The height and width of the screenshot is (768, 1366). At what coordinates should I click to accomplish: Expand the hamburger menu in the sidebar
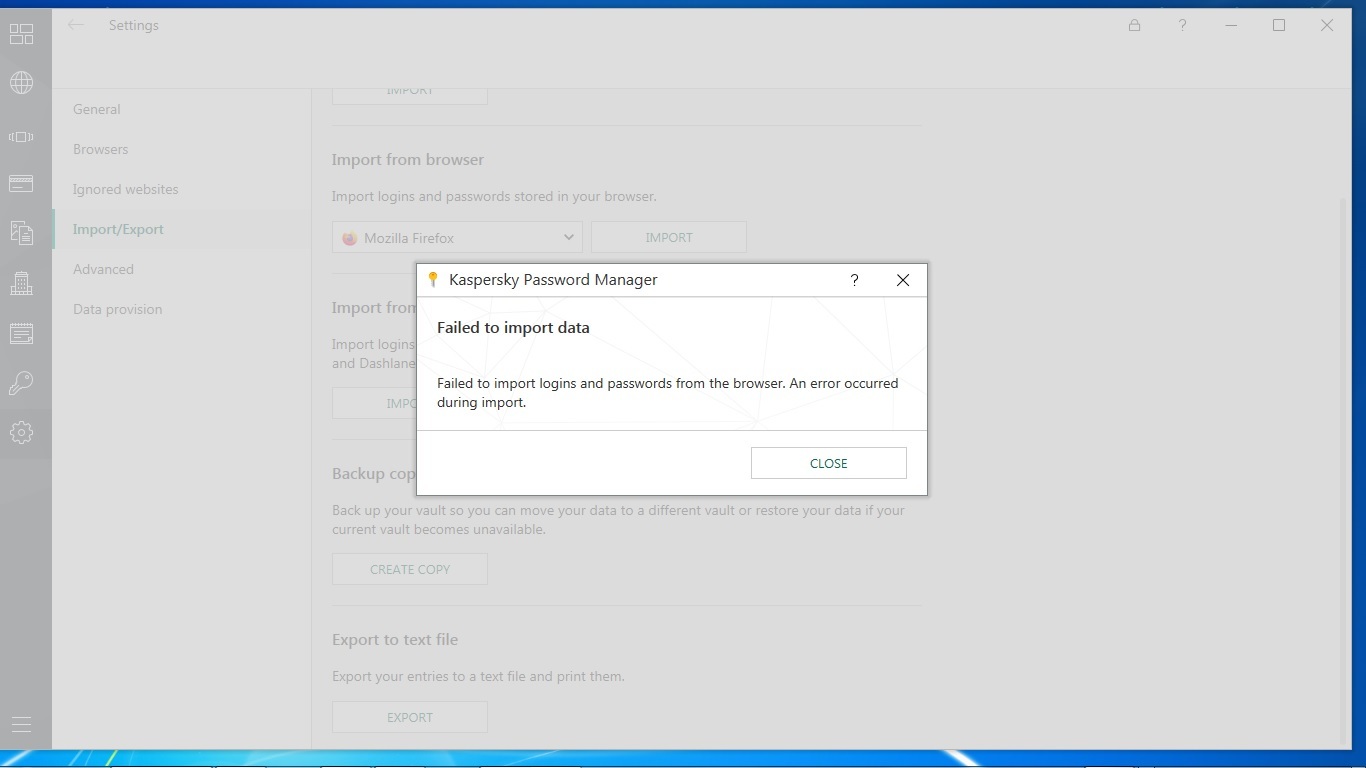pyautogui.click(x=21, y=725)
